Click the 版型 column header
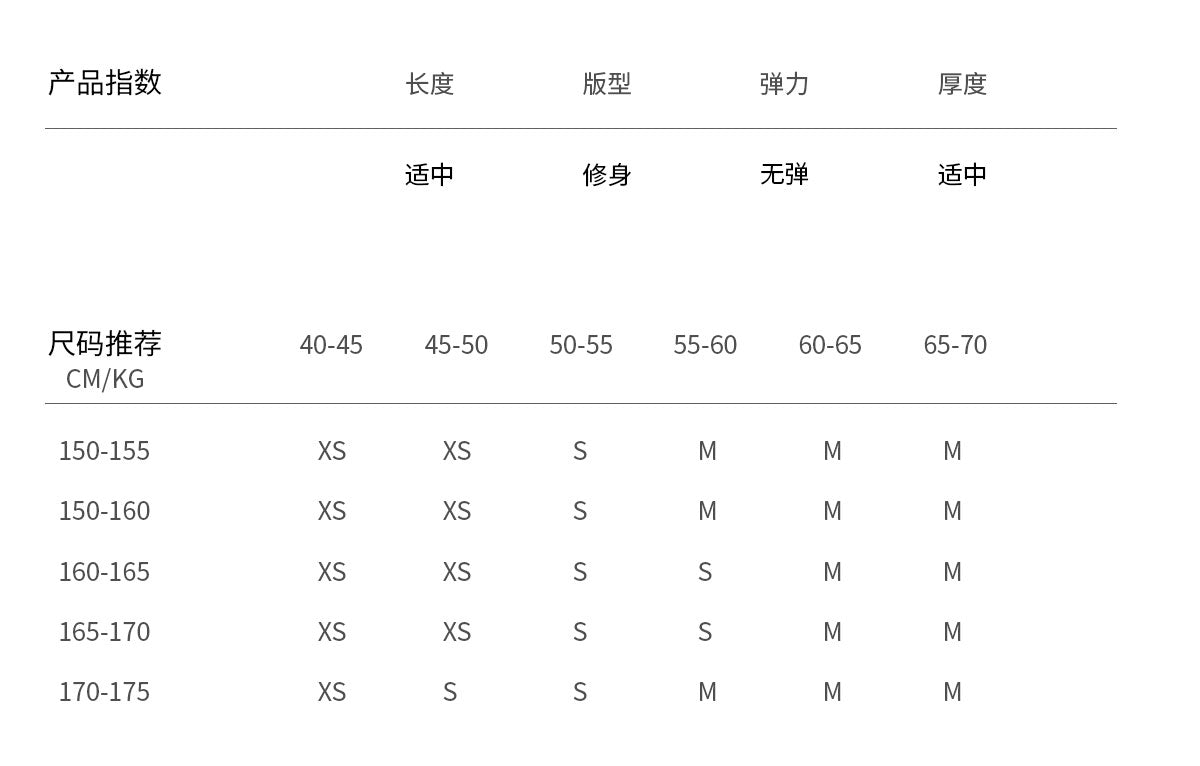The image size is (1200, 766). pyautogui.click(x=607, y=84)
